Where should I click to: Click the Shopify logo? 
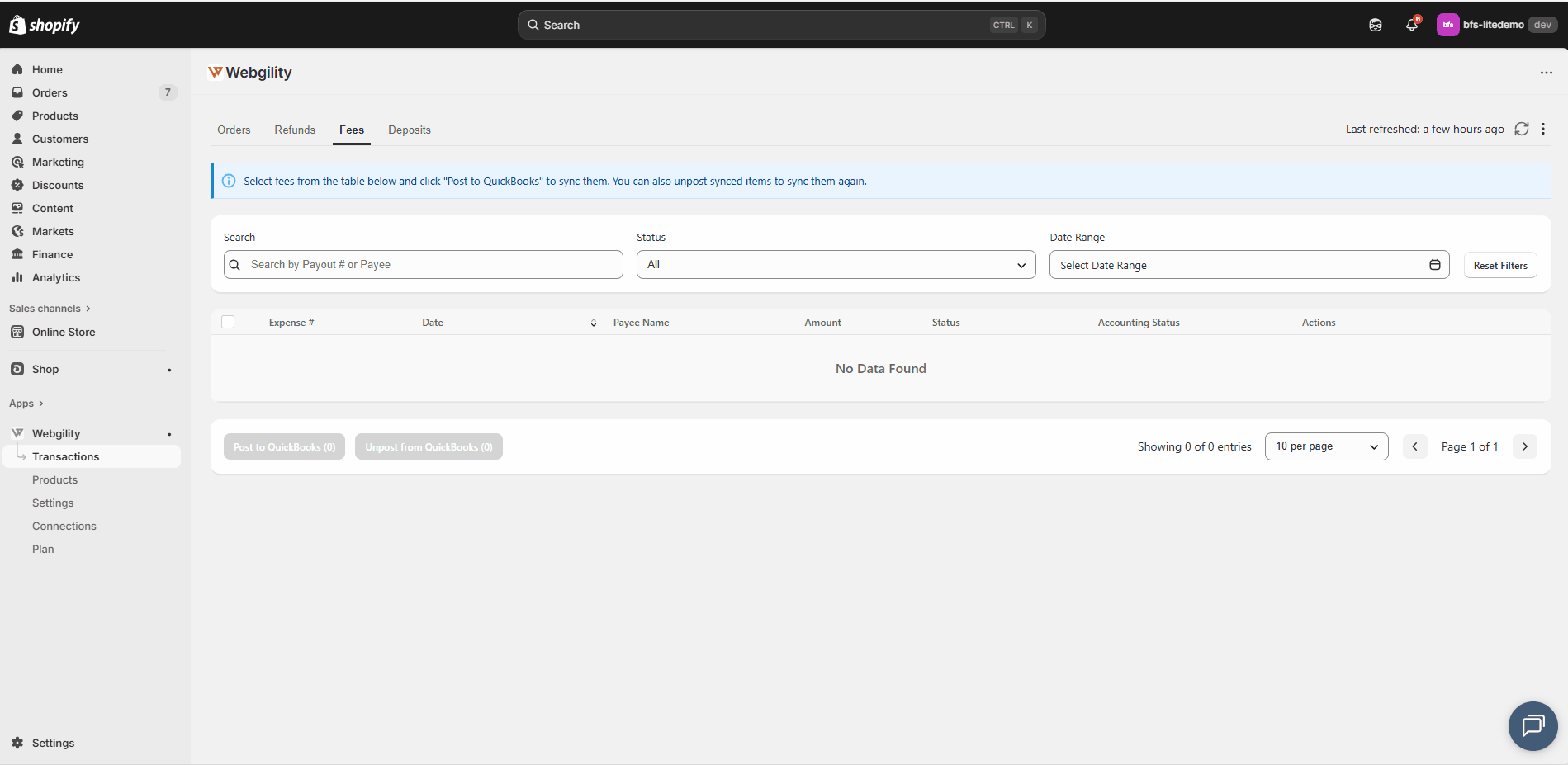45,25
